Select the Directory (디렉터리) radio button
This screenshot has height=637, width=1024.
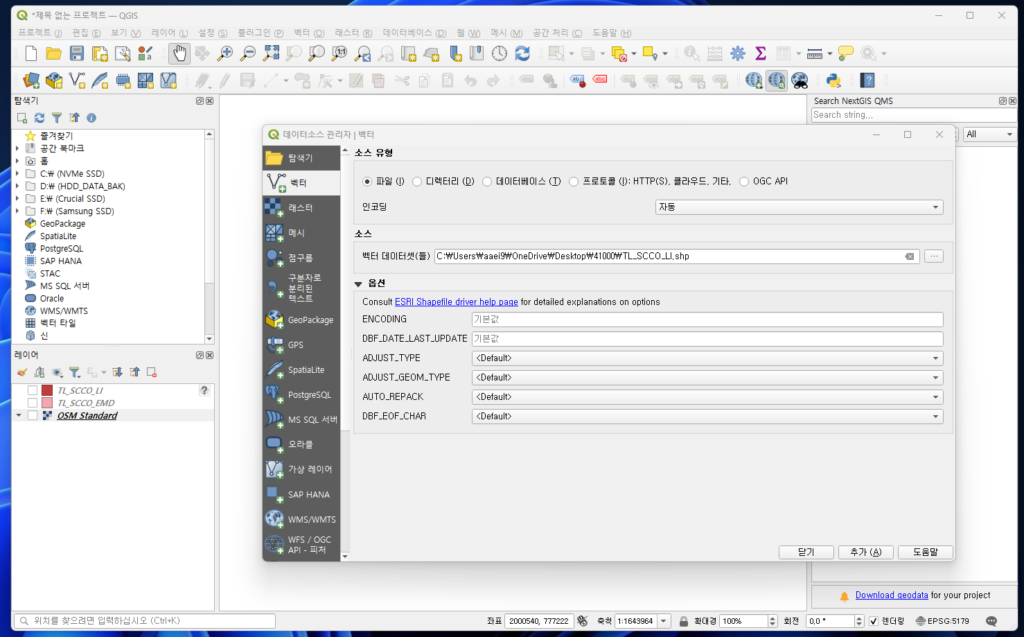(417, 181)
